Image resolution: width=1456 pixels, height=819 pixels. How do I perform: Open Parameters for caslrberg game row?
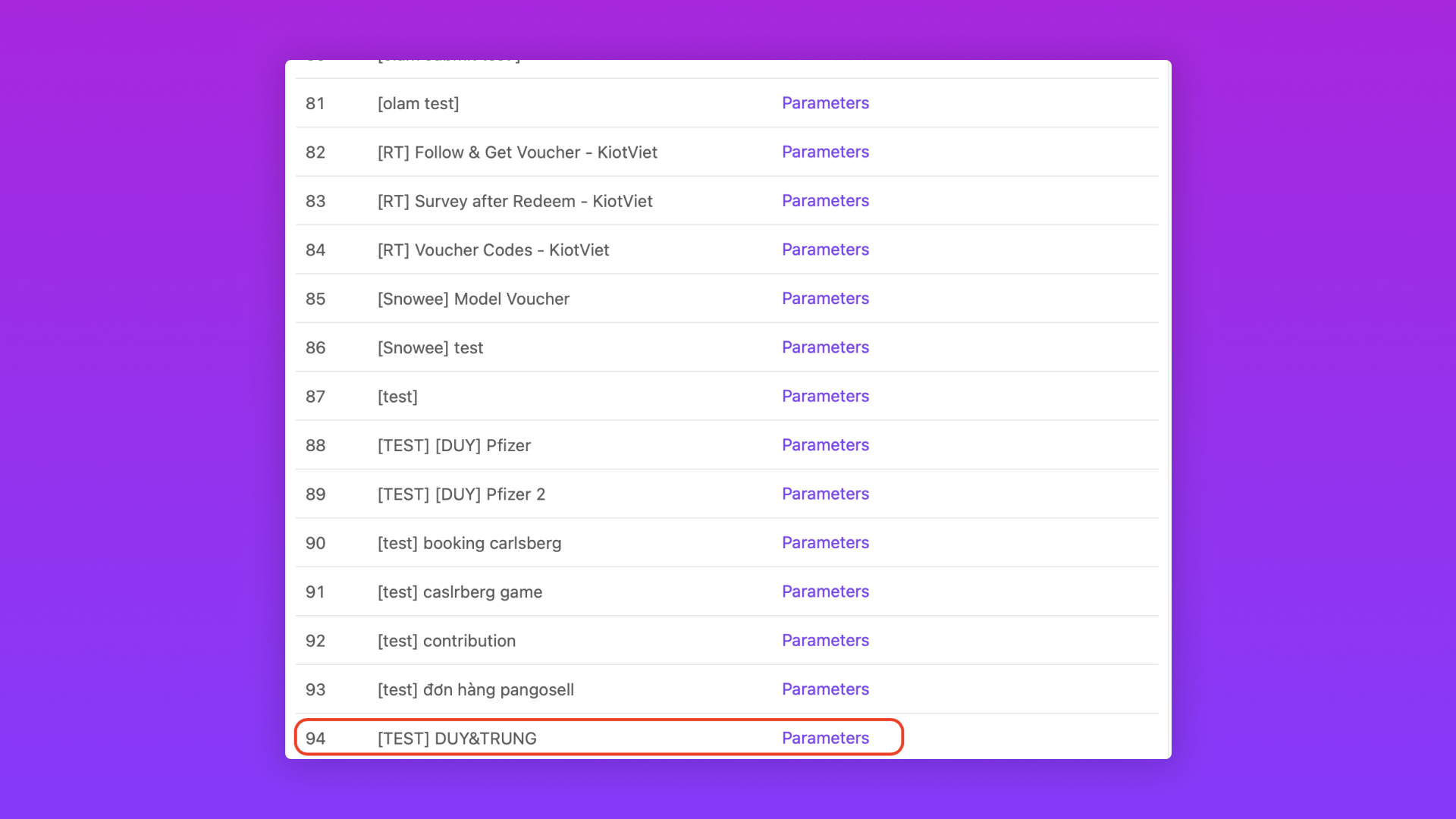click(x=825, y=591)
